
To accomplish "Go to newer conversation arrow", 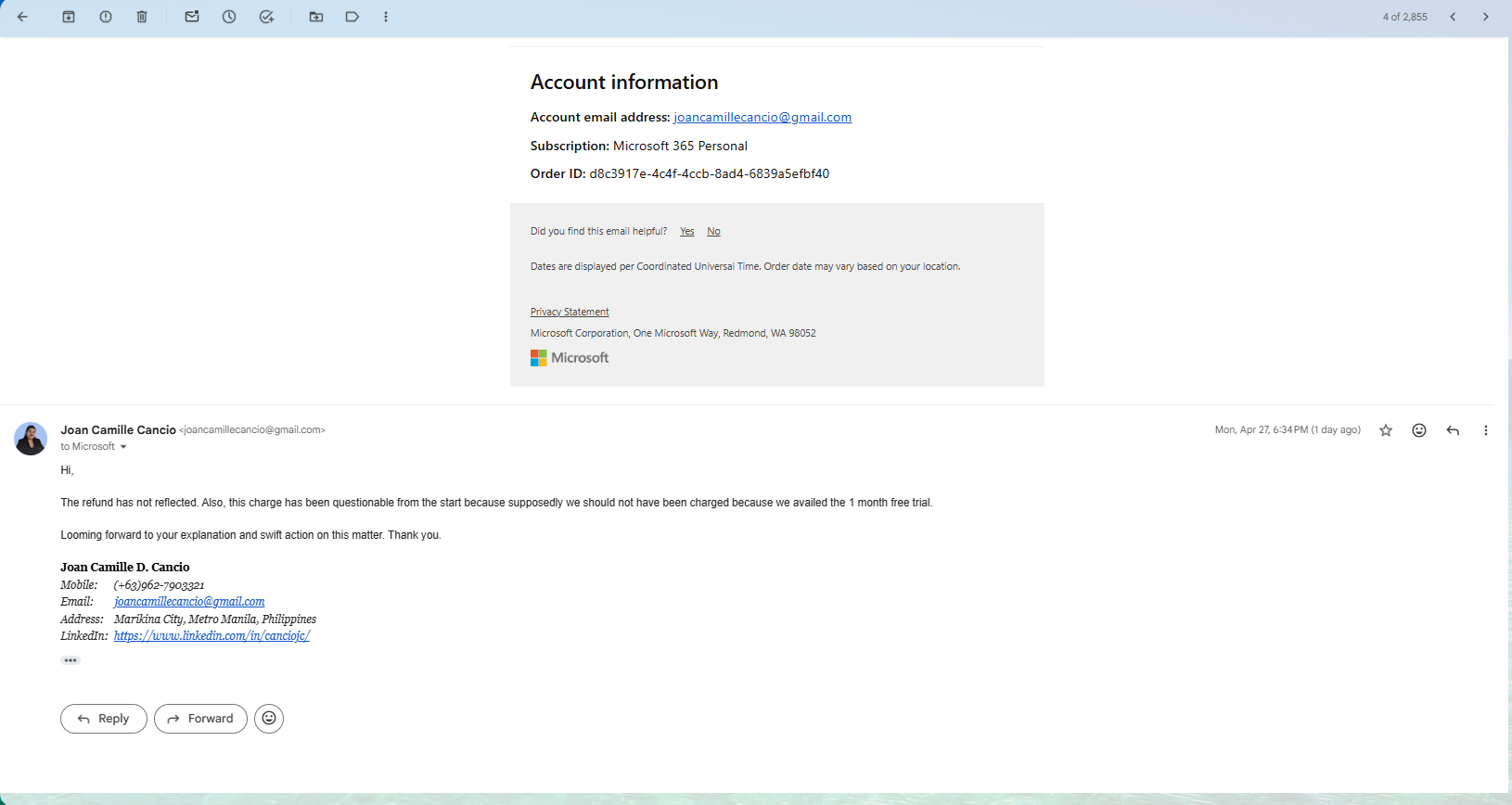I will (1453, 17).
